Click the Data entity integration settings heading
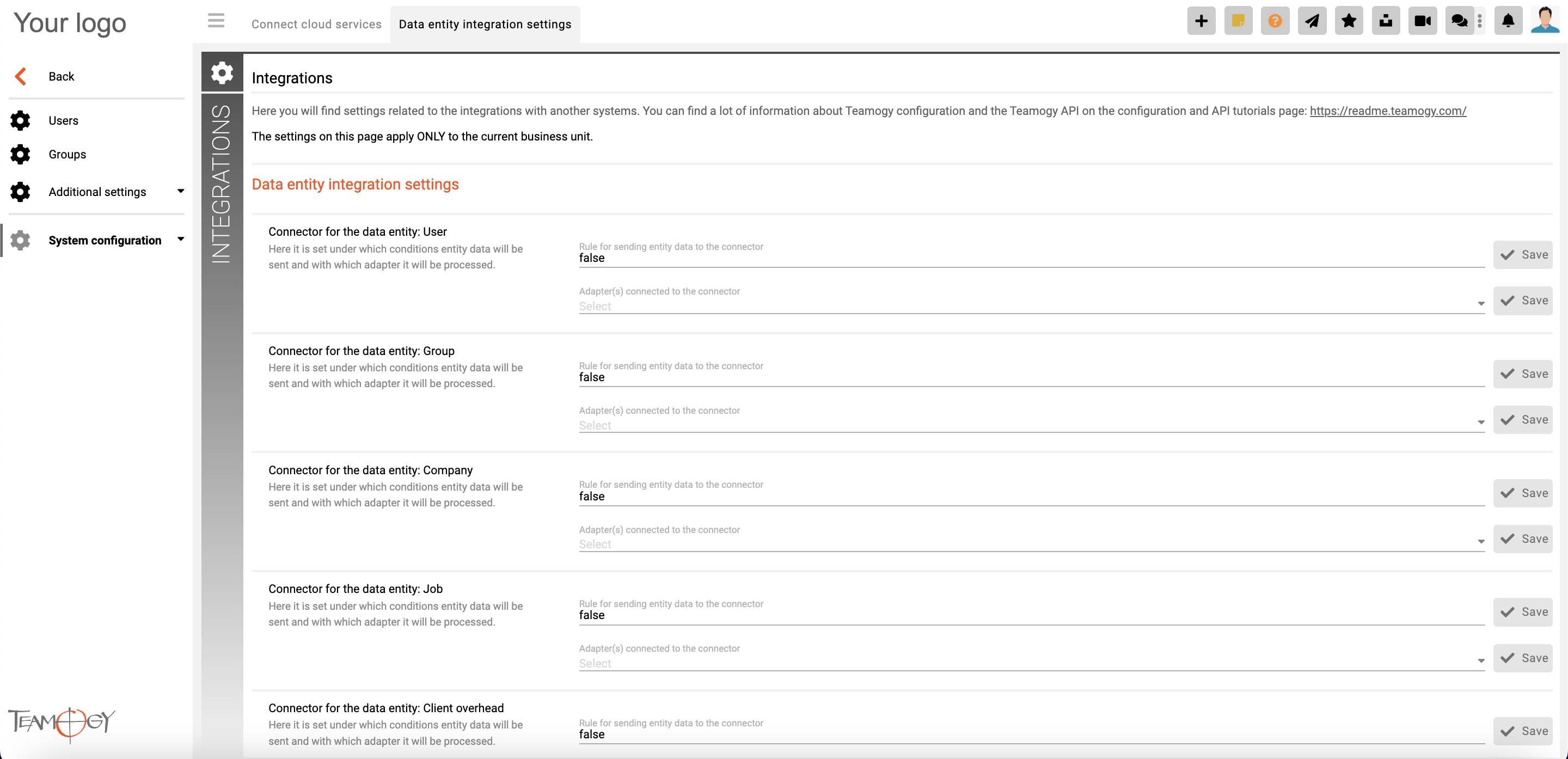Viewport: 1568px width, 759px height. pos(355,185)
